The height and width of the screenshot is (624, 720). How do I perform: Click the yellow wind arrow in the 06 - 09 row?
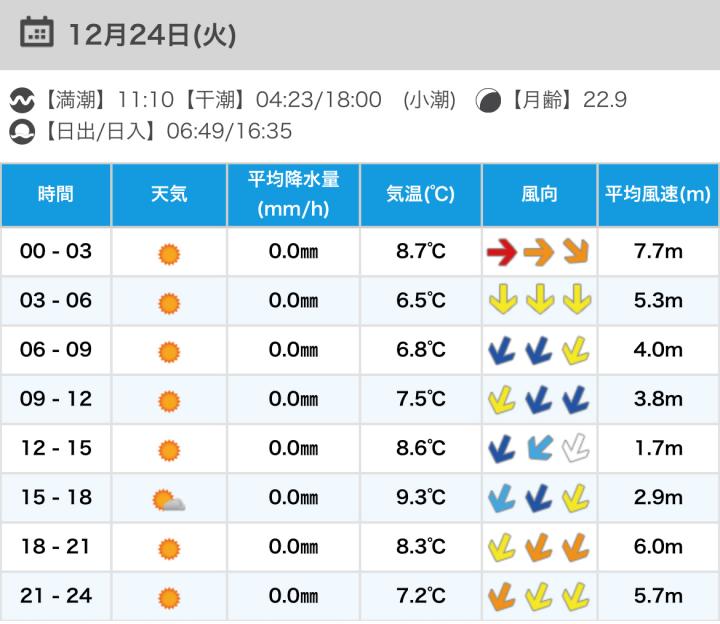pos(575,350)
